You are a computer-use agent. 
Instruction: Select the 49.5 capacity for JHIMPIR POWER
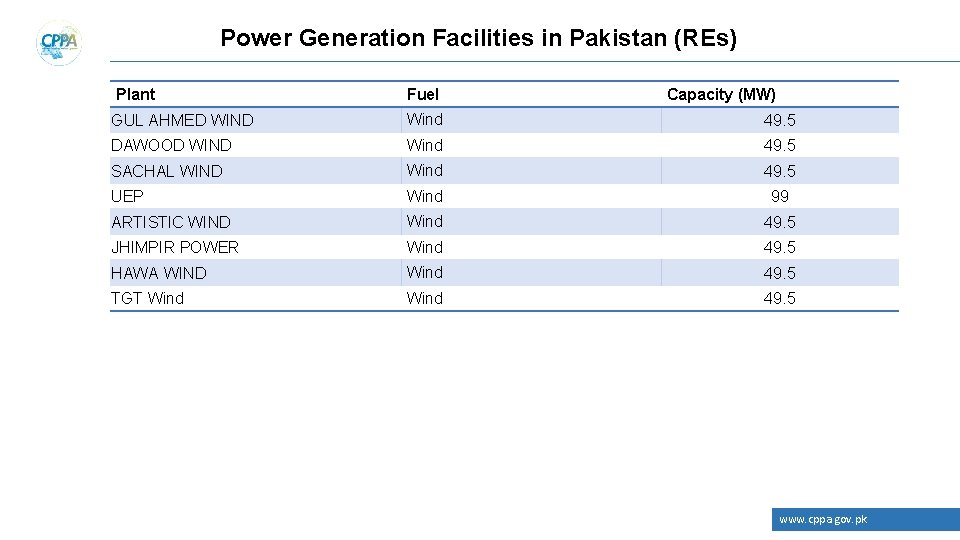click(779, 247)
